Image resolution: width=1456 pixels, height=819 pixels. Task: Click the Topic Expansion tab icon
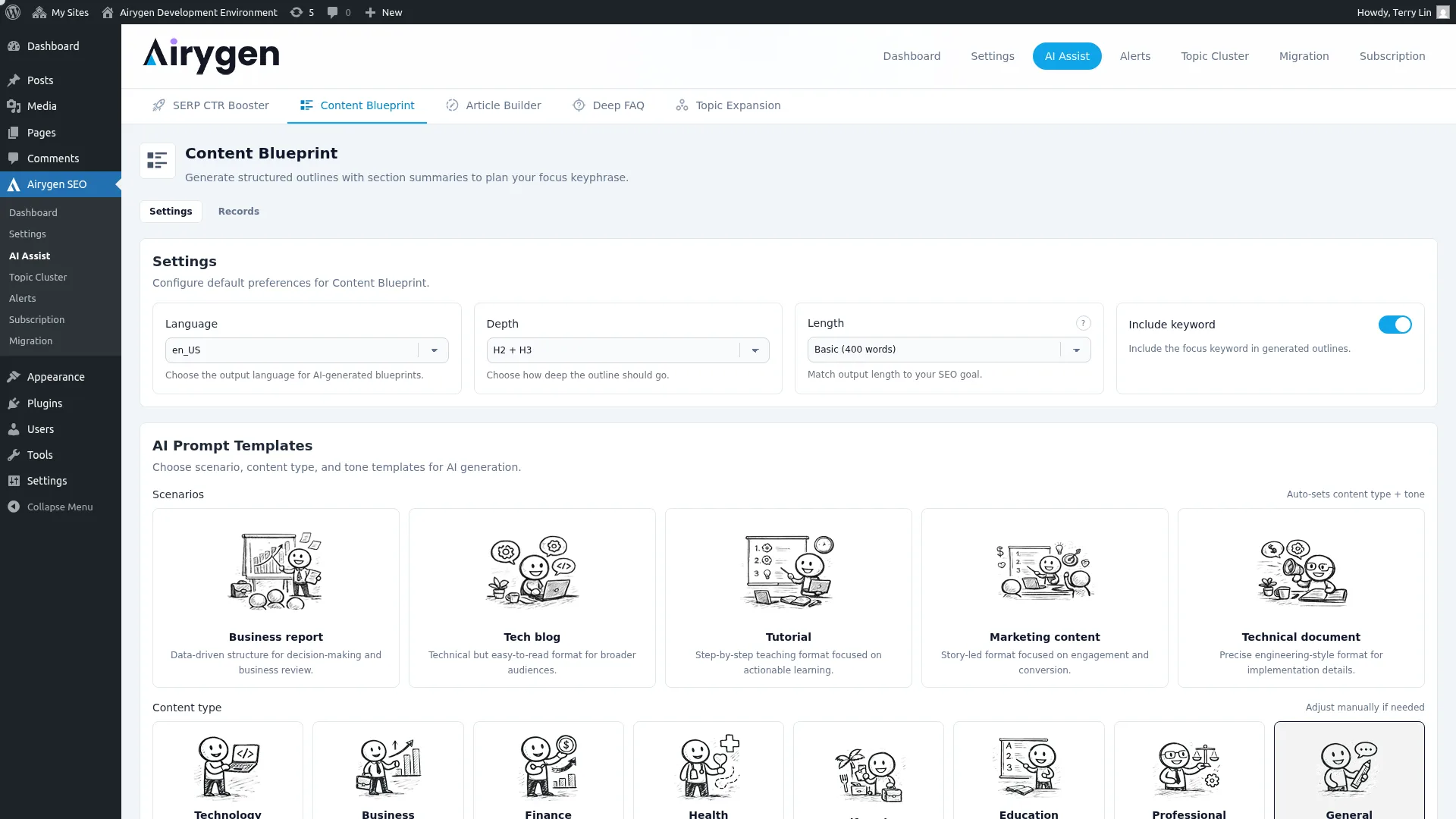coord(682,105)
